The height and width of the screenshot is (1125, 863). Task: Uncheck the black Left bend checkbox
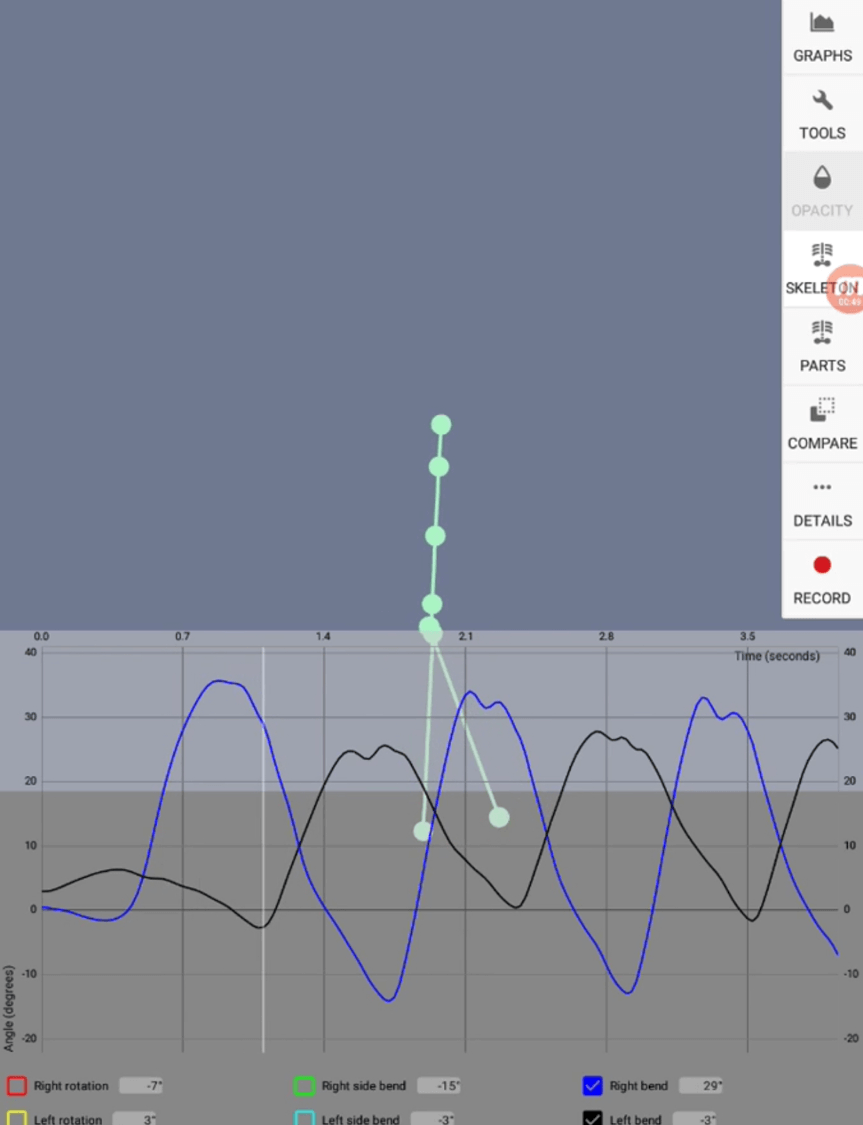592,1119
